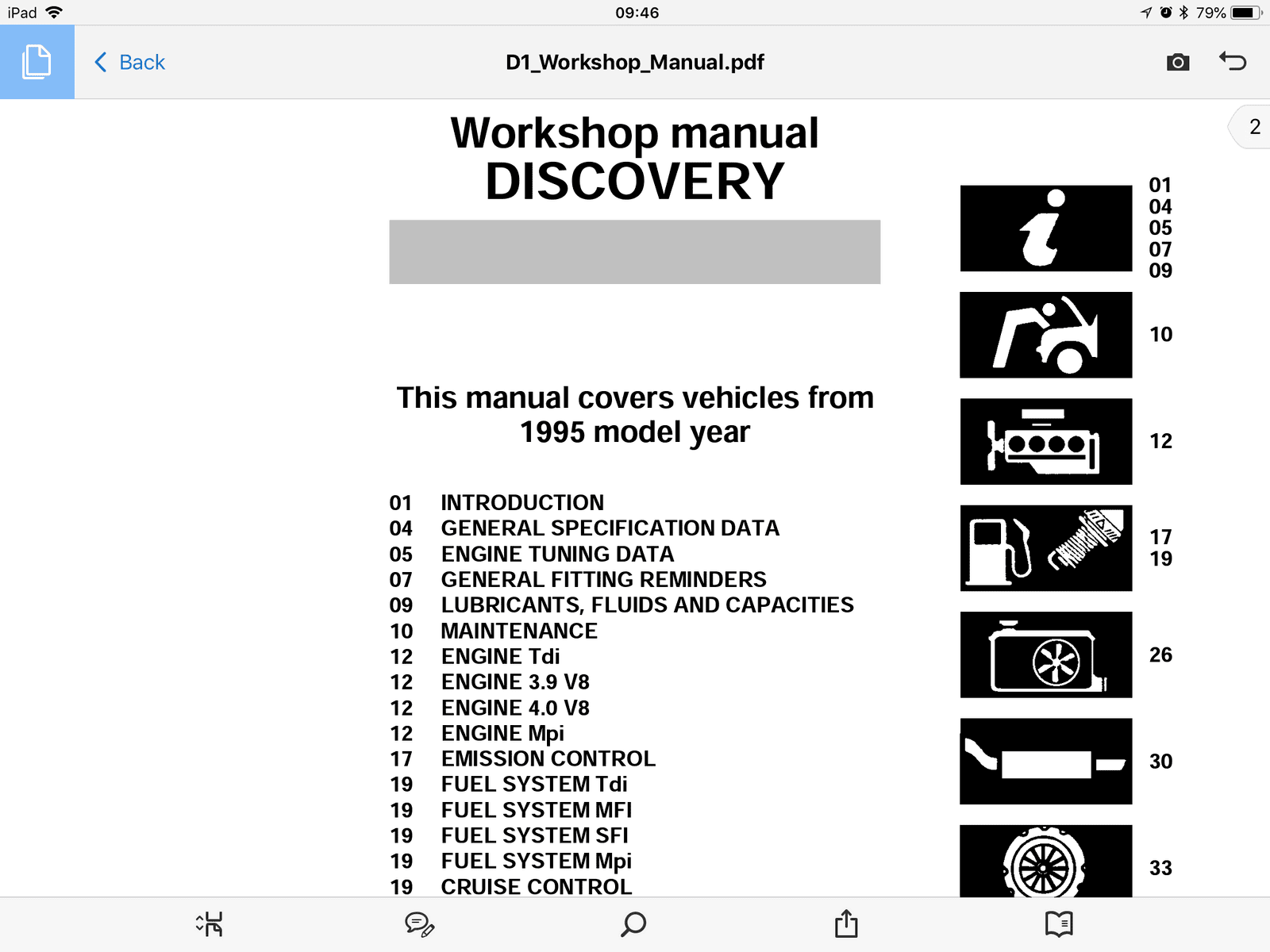Select the ENGINE 3.9 V8 entry
This screenshot has height=952, width=1270.
coord(515,682)
